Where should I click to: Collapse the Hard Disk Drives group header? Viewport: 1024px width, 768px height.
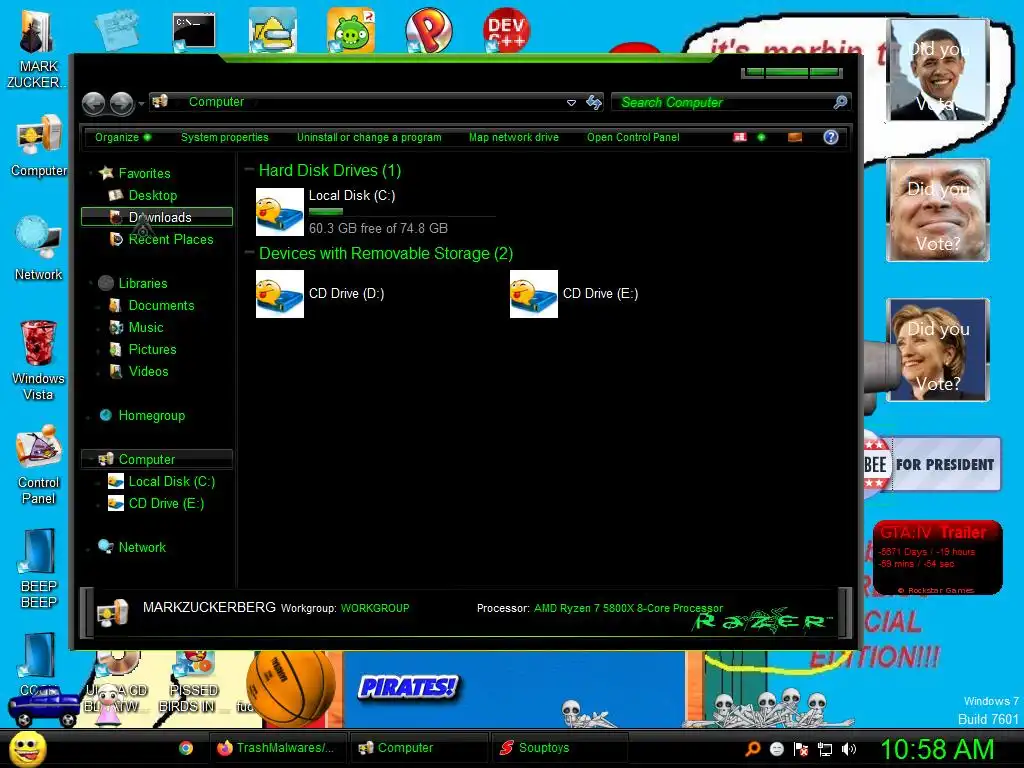pyautogui.click(x=249, y=170)
